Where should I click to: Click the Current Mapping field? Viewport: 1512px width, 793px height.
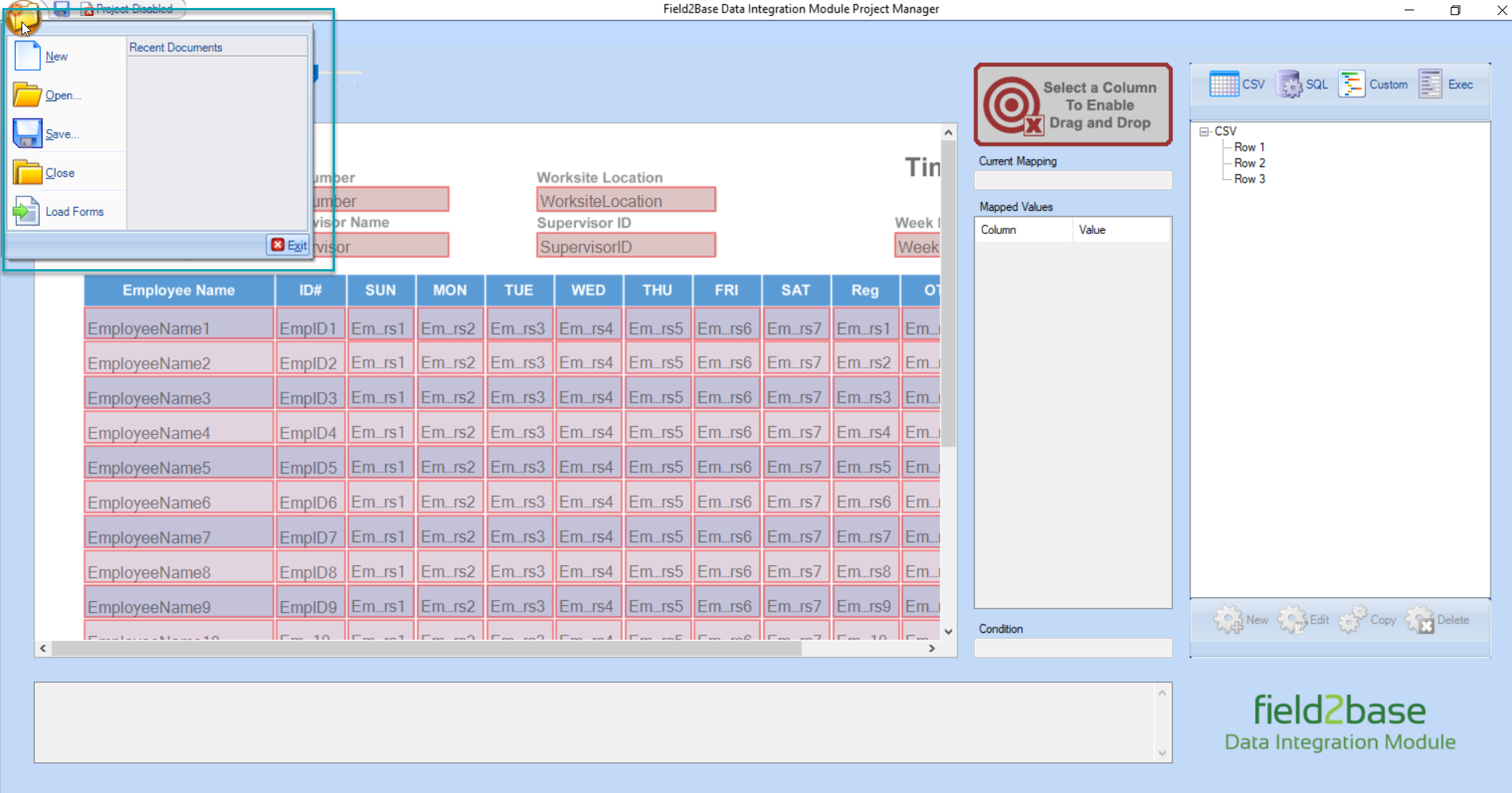(1073, 180)
